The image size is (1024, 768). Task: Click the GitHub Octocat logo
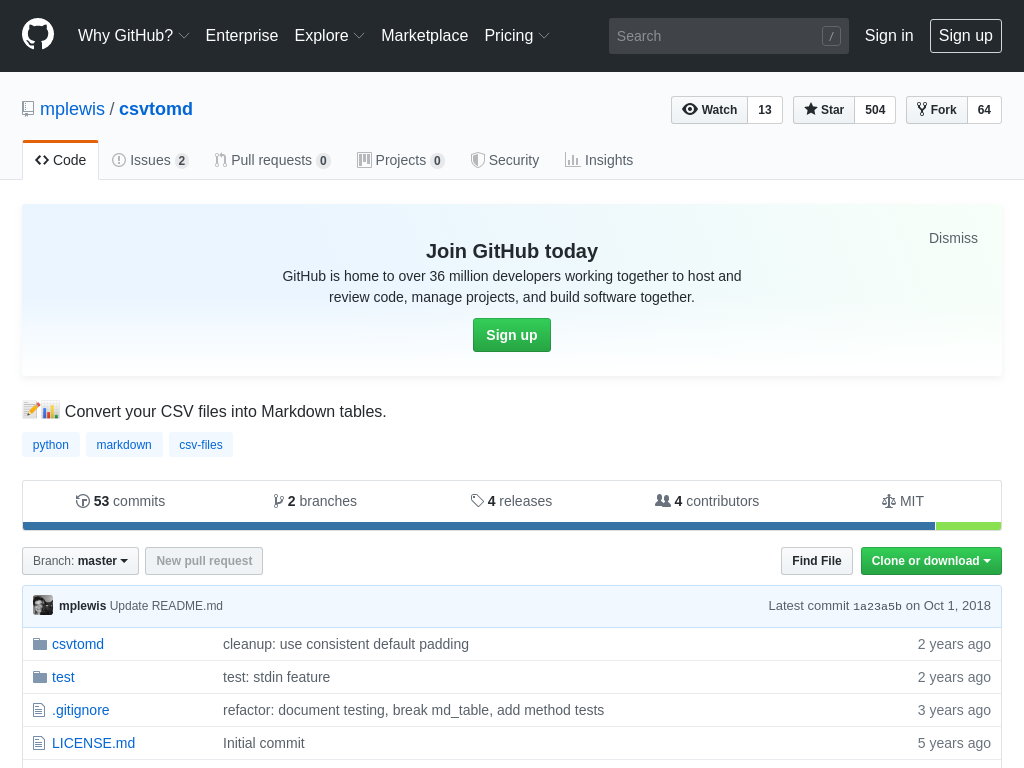(38, 35)
